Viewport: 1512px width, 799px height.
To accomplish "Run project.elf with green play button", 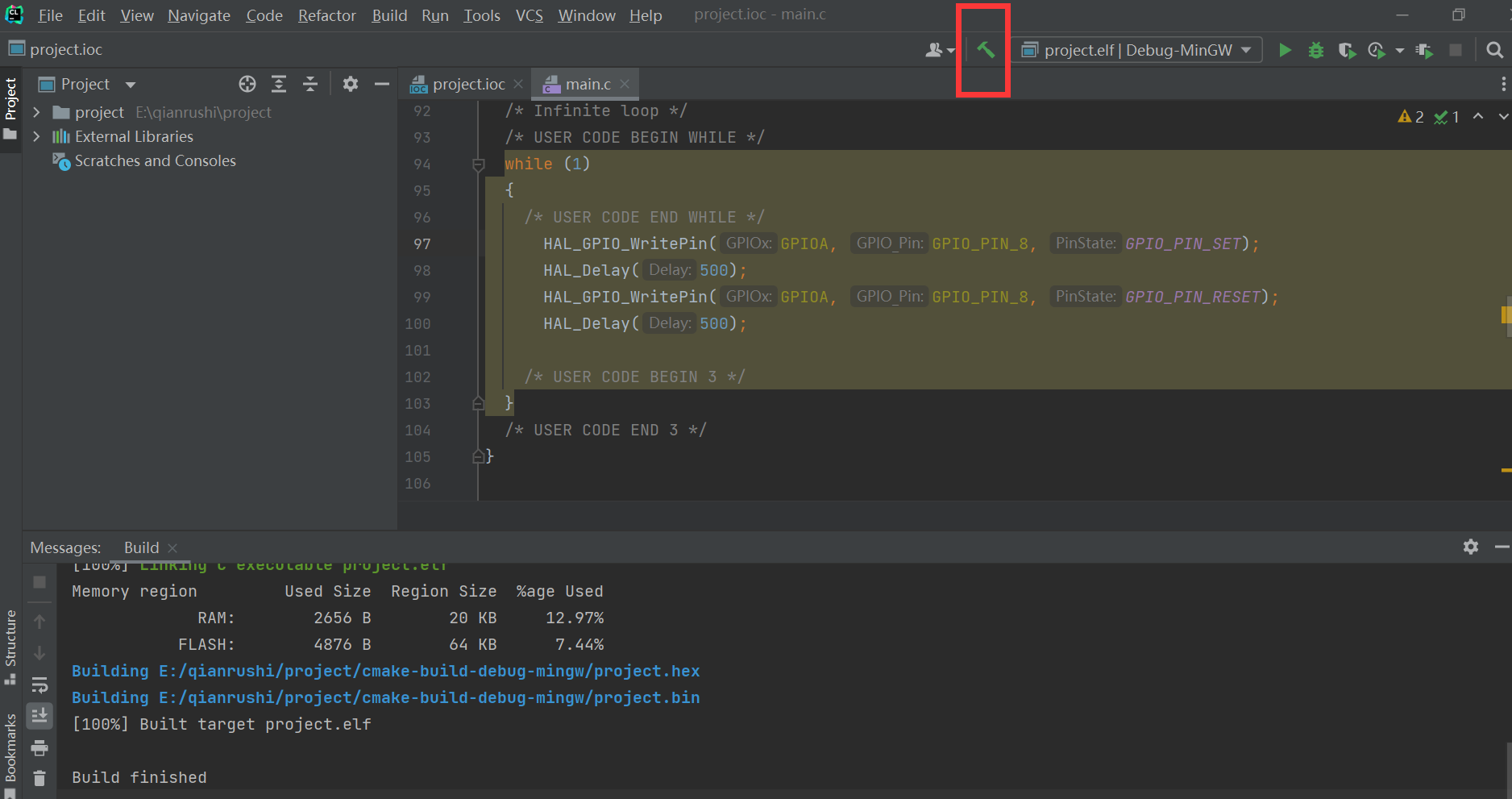I will click(x=1285, y=50).
